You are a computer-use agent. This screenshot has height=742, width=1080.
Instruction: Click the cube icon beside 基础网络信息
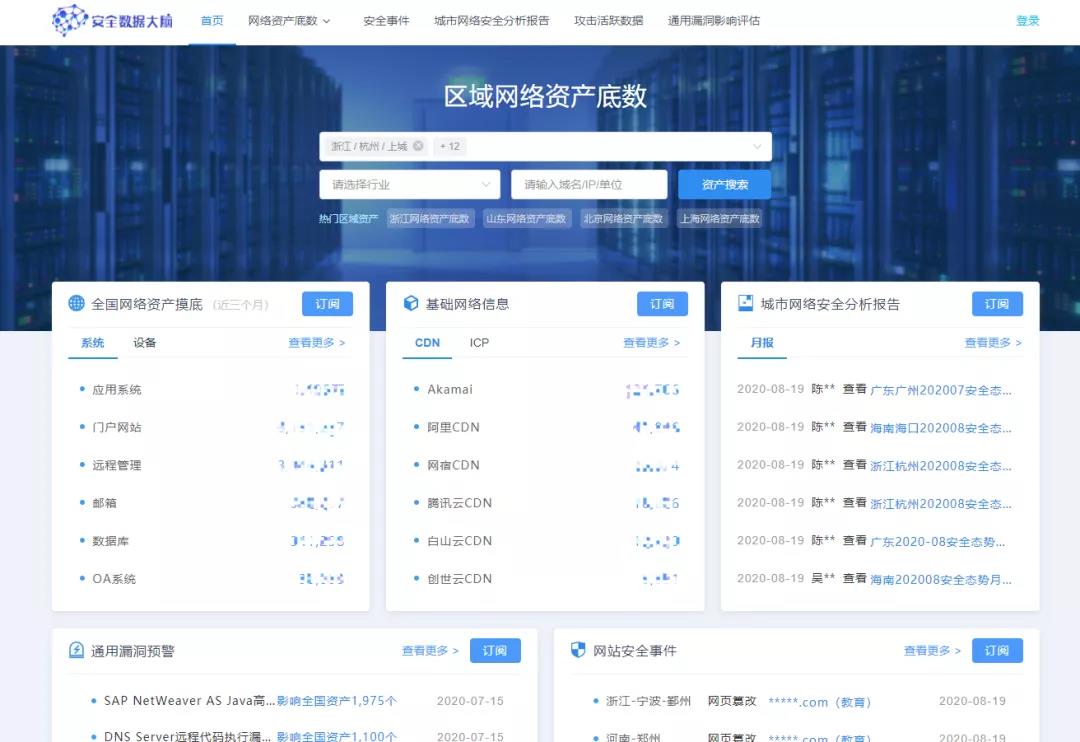coord(410,304)
